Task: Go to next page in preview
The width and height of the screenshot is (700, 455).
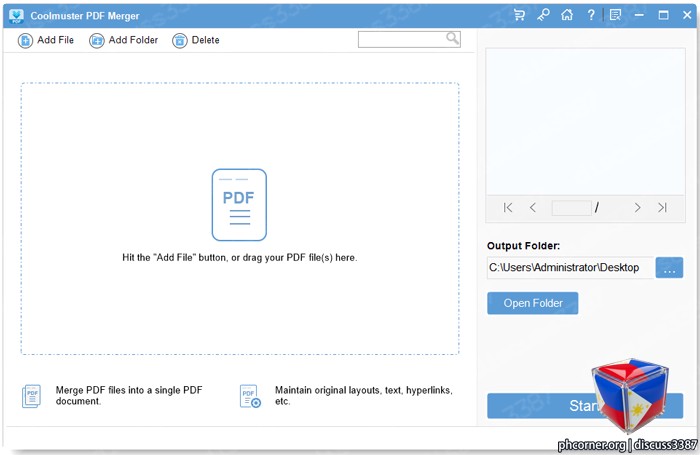Action: [x=637, y=208]
